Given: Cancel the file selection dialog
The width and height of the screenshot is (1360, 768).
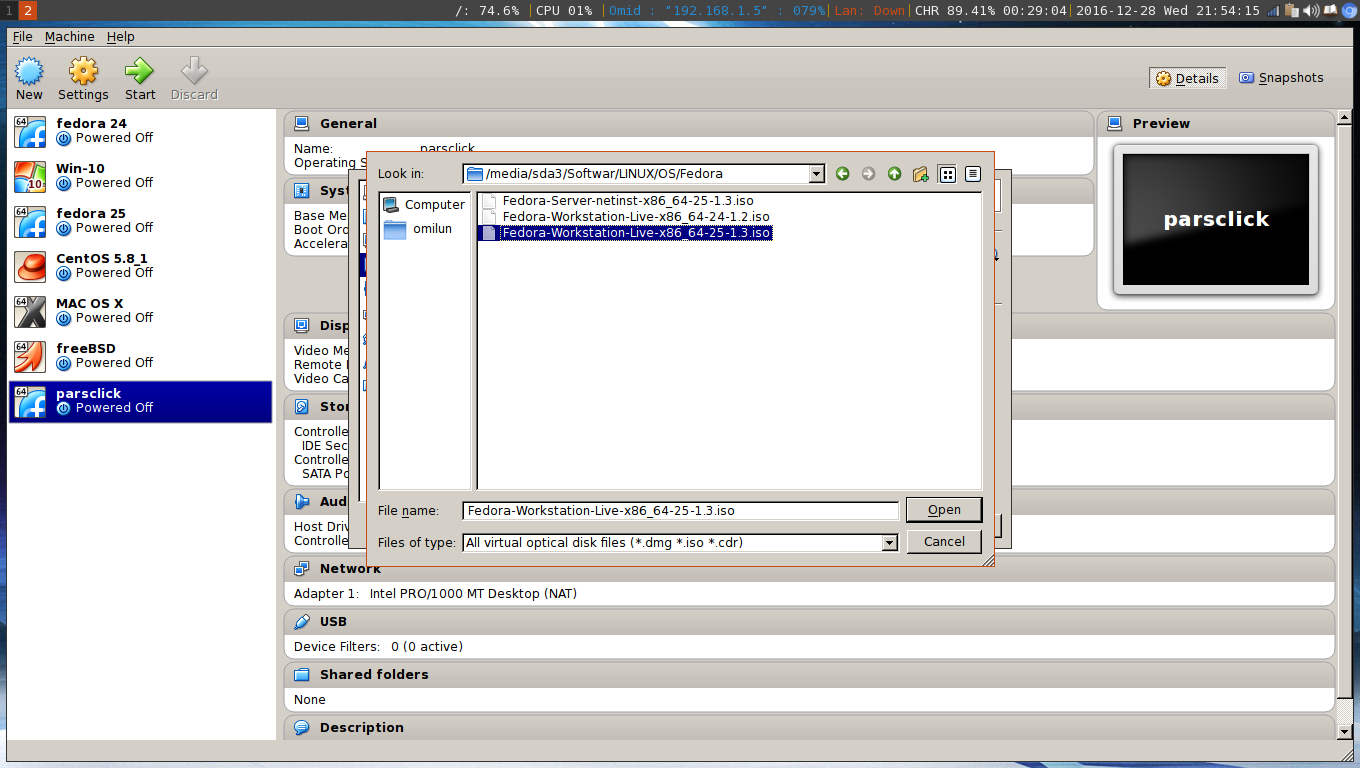Looking at the screenshot, I should 943,541.
